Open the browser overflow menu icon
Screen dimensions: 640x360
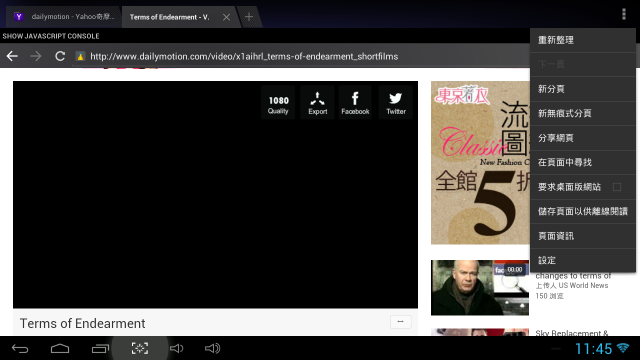(623, 14)
